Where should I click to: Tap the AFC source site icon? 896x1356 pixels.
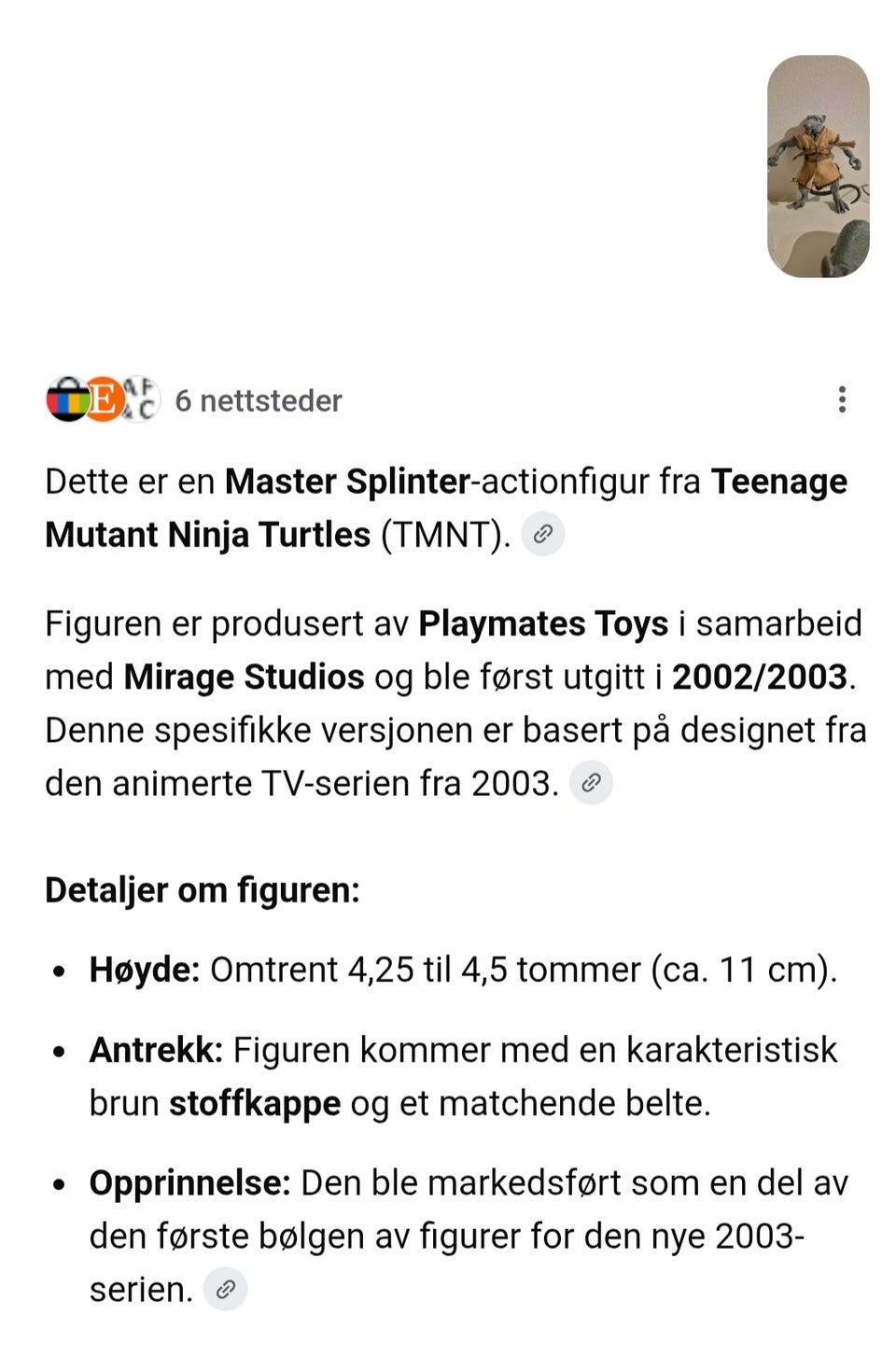coord(140,400)
